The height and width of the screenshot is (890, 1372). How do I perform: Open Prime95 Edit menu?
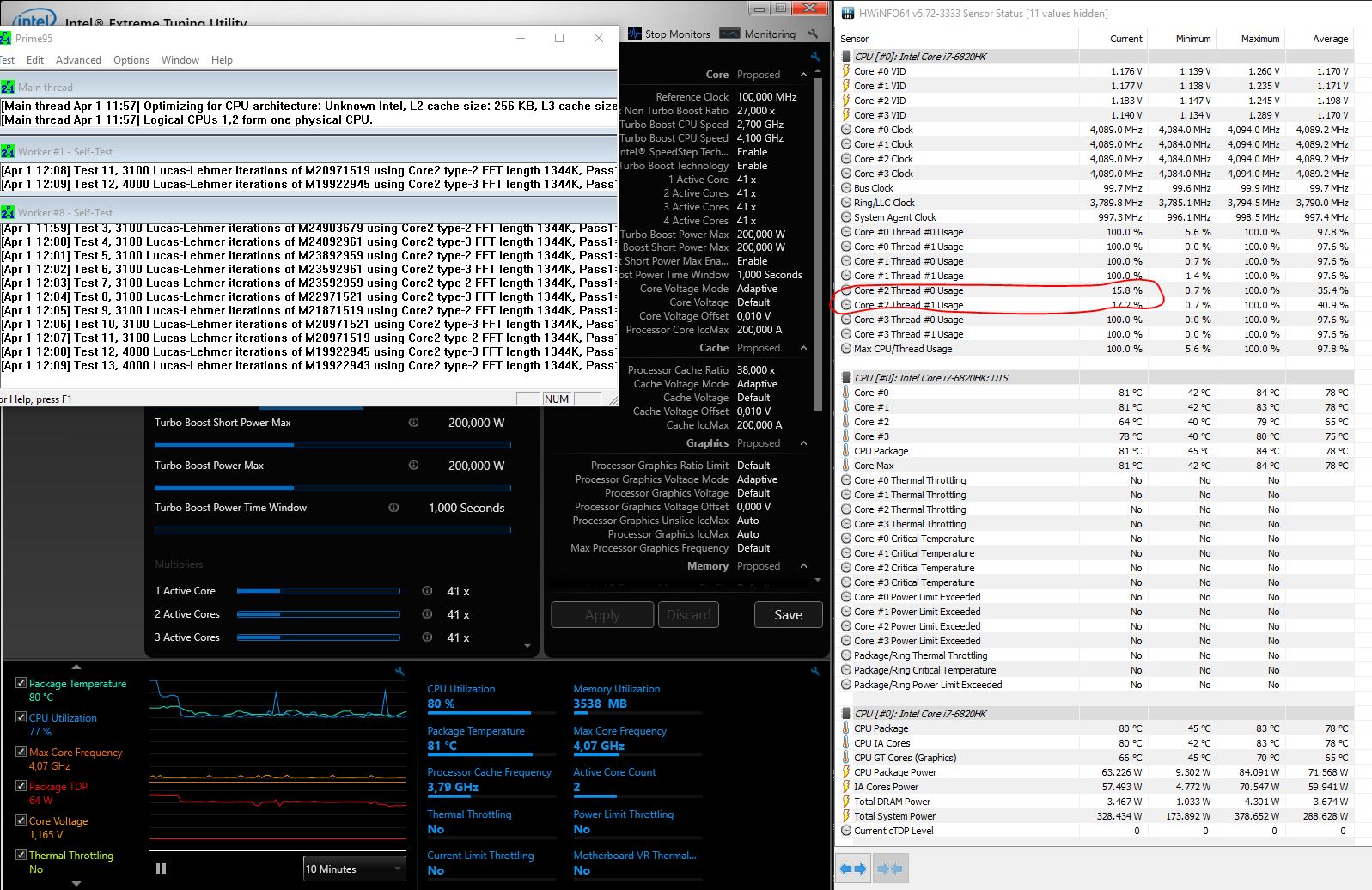pyautogui.click(x=35, y=60)
